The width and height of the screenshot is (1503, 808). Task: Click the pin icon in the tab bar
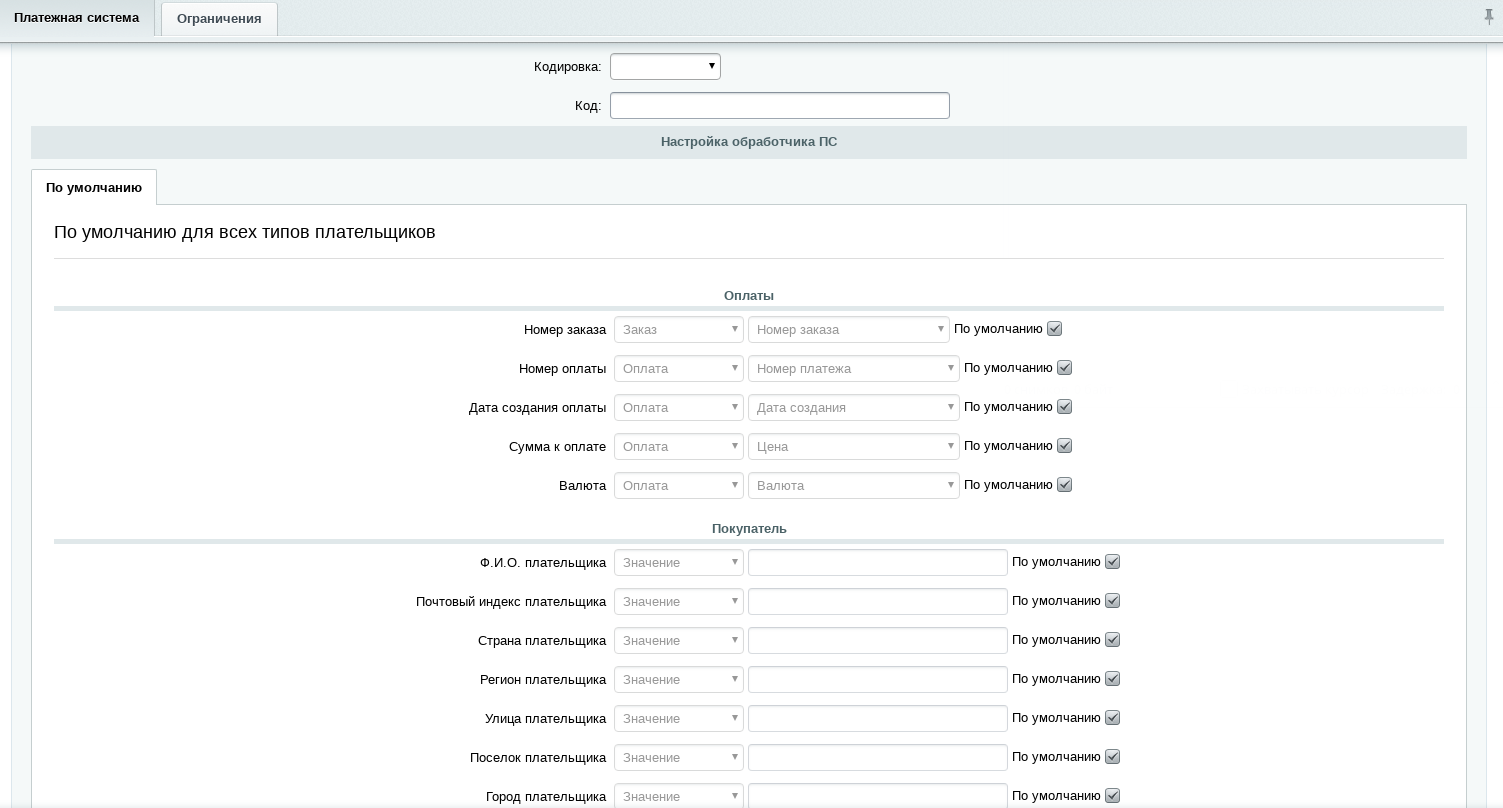coord(1489,17)
